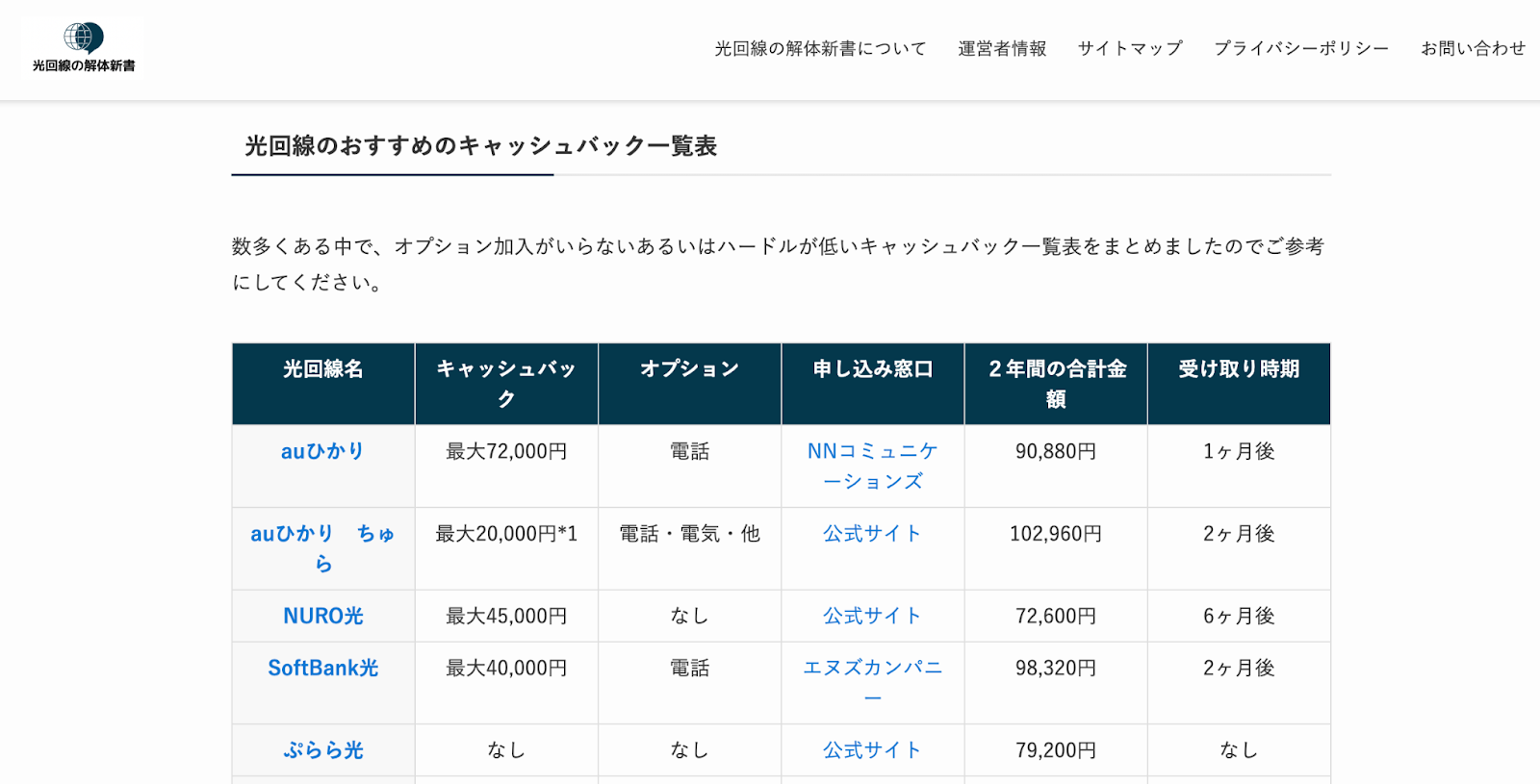1540x784 pixels.
Task: Click the 72,600円 total cell
Action: tap(1056, 616)
